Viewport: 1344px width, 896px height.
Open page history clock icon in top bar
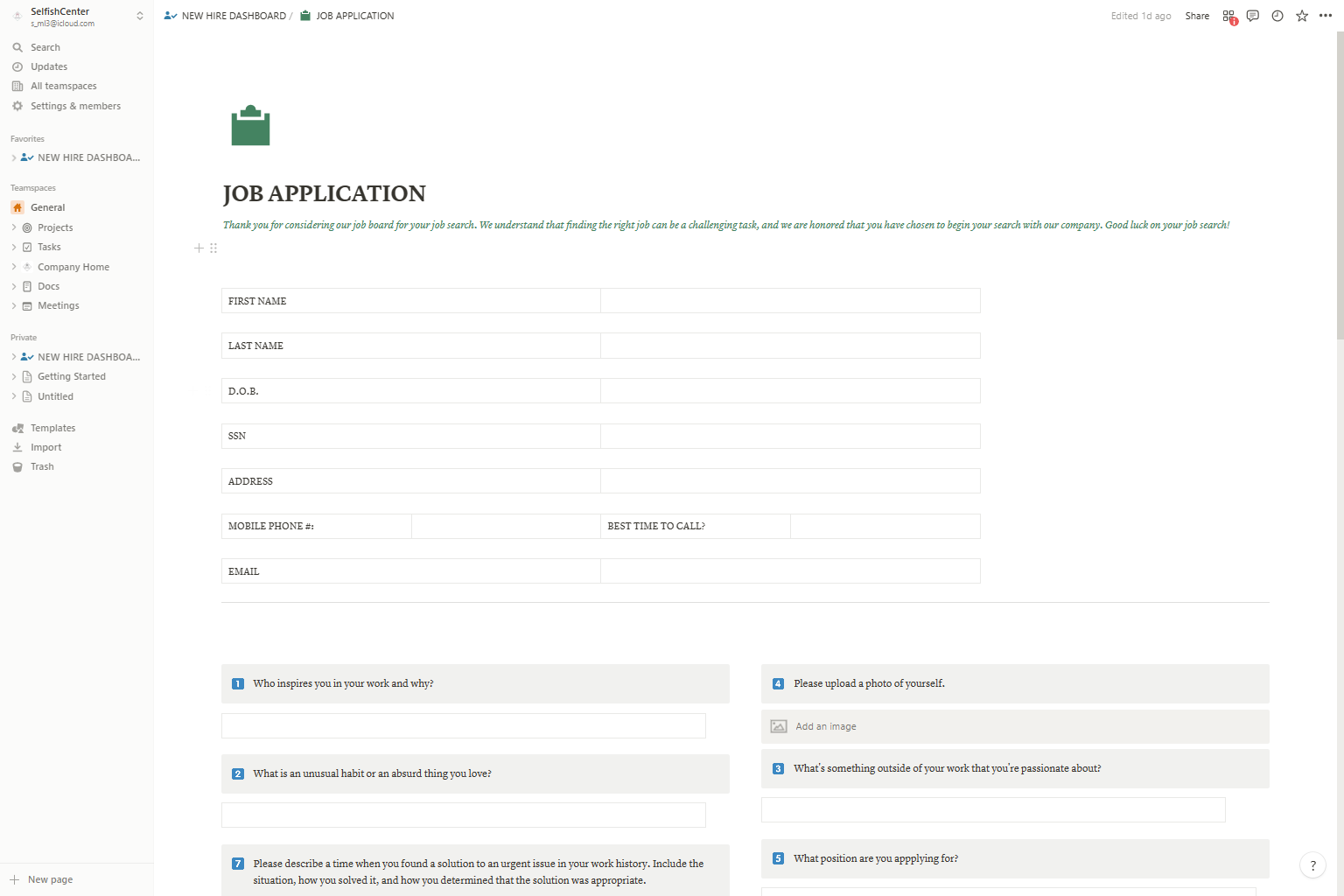(1277, 16)
